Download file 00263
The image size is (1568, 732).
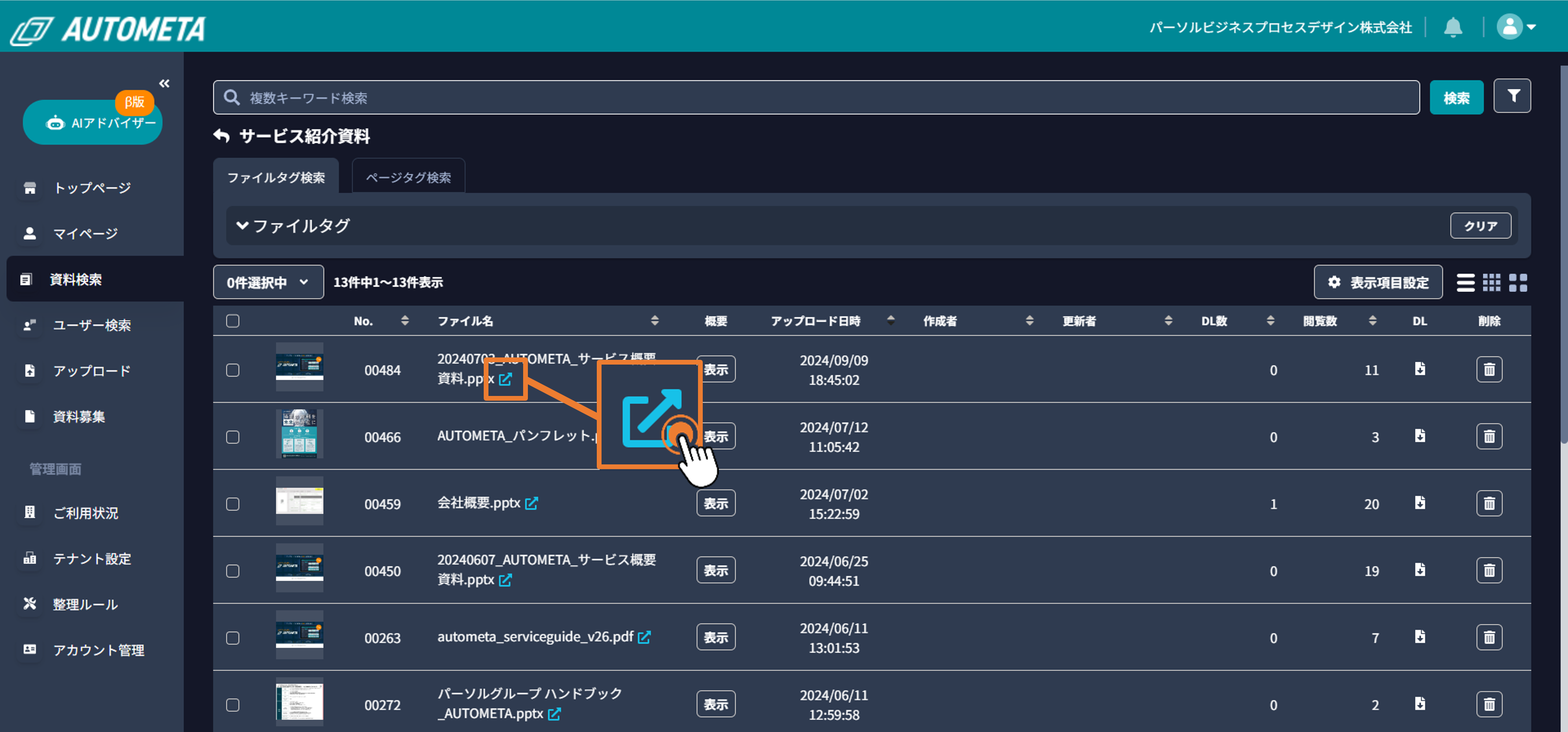tap(1419, 637)
